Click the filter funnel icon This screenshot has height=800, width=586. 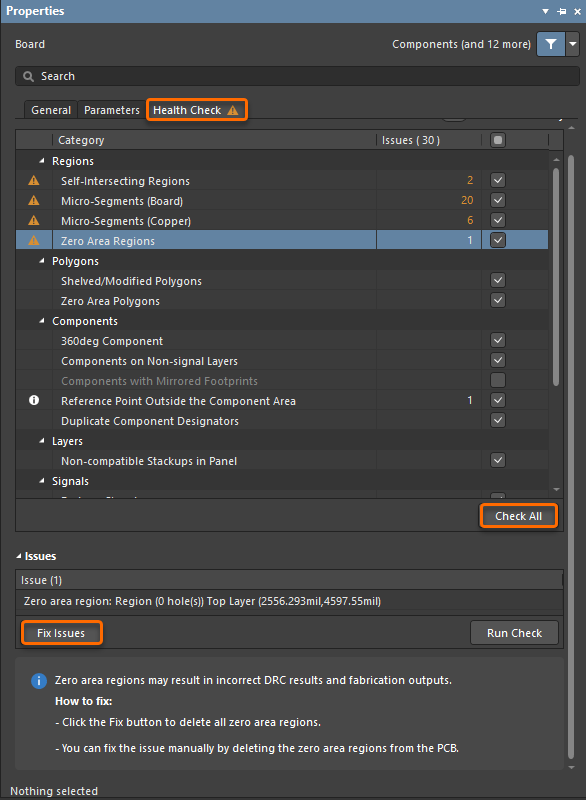pos(551,44)
